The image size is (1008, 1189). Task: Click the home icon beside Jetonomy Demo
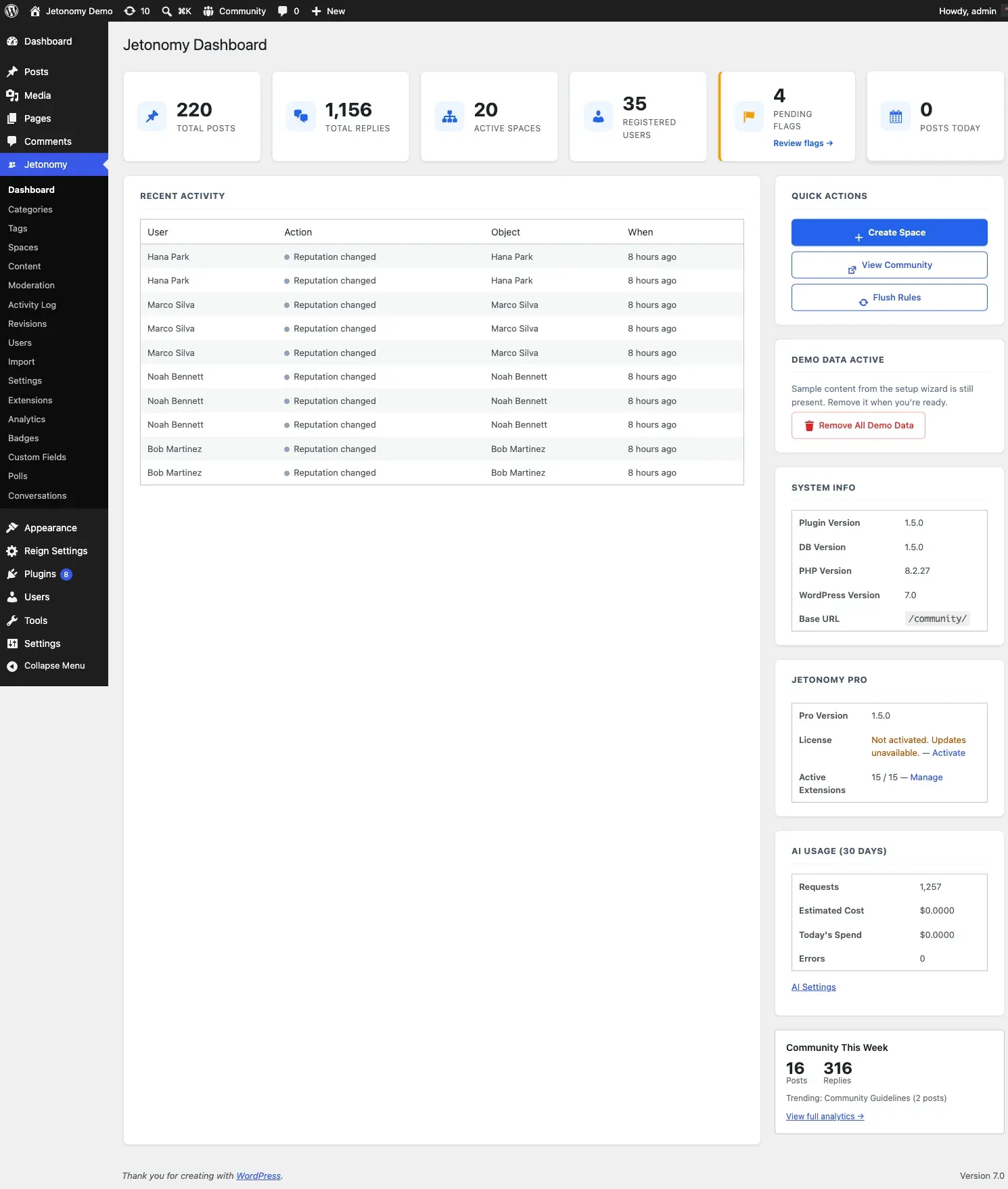pos(35,11)
